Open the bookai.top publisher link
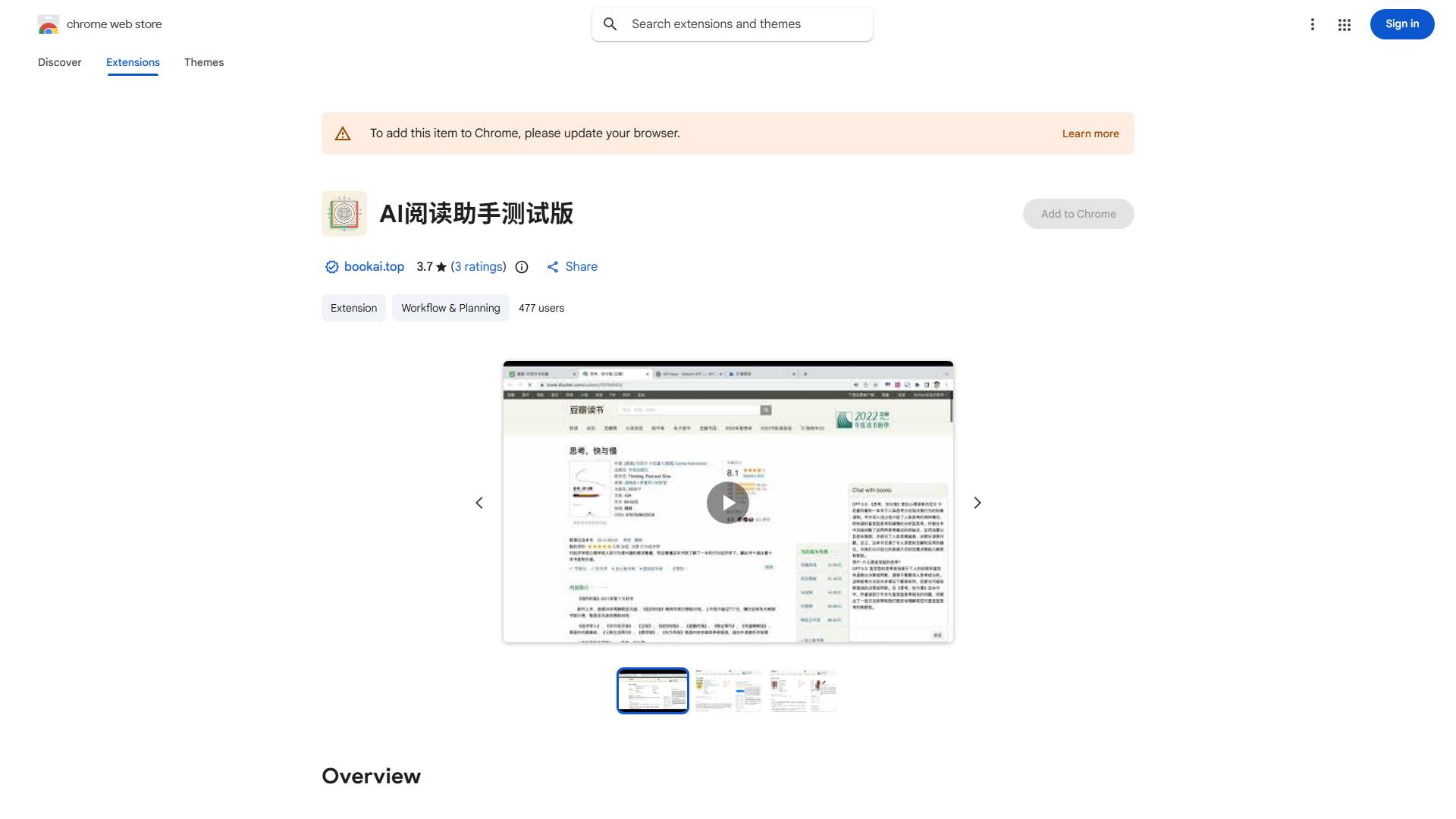The image size is (1456, 819). 374,266
